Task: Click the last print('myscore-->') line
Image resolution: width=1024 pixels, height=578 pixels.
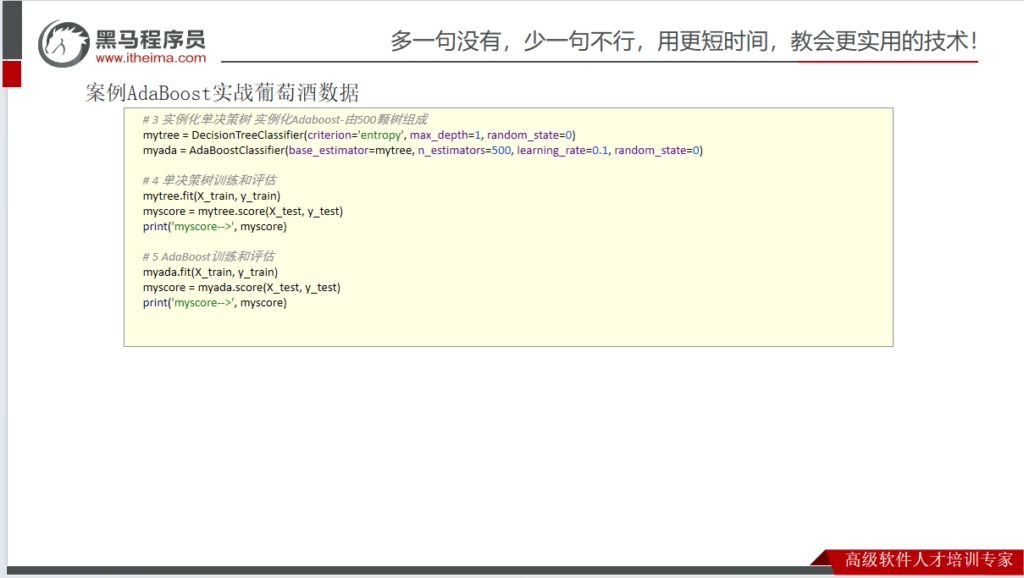Action: coord(214,302)
